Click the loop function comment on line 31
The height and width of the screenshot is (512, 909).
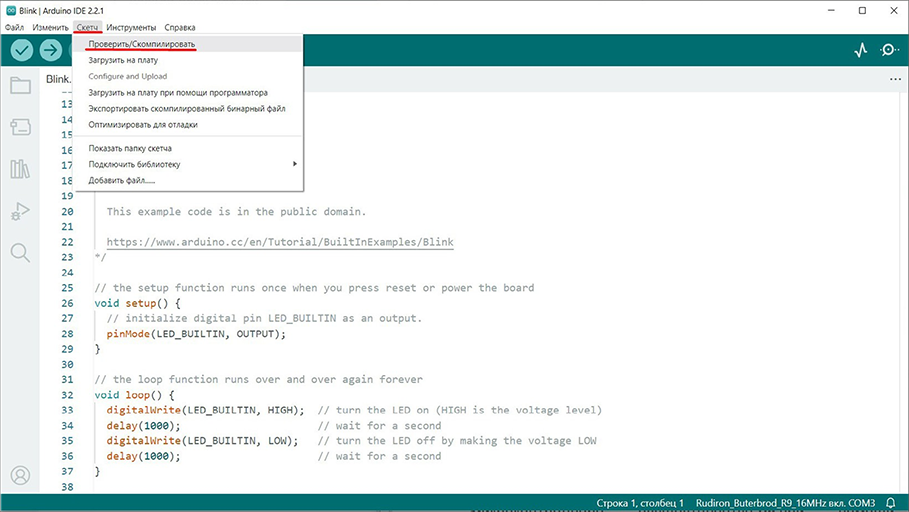(259, 380)
